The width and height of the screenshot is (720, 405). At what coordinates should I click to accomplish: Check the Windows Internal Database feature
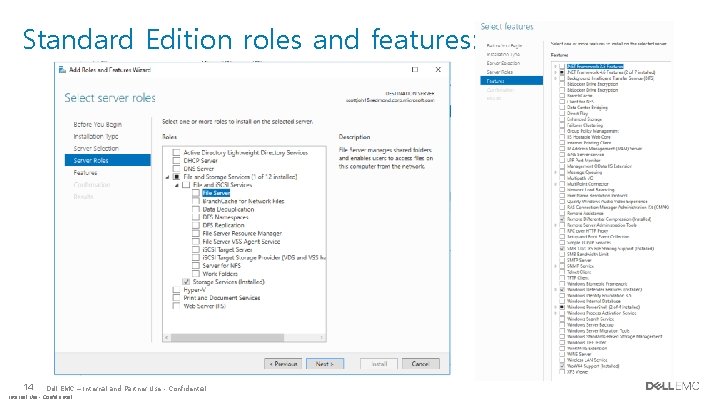(562, 301)
